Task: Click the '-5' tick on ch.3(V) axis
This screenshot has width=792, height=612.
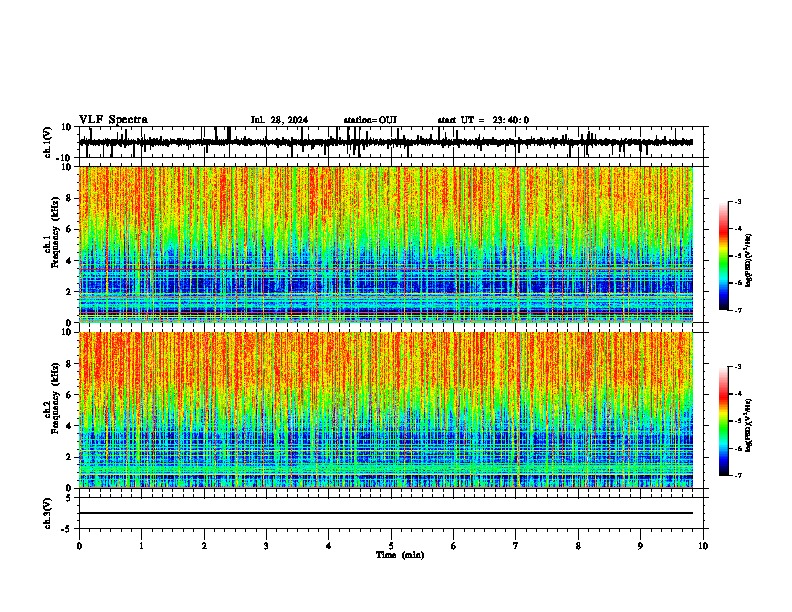Action: tap(67, 529)
